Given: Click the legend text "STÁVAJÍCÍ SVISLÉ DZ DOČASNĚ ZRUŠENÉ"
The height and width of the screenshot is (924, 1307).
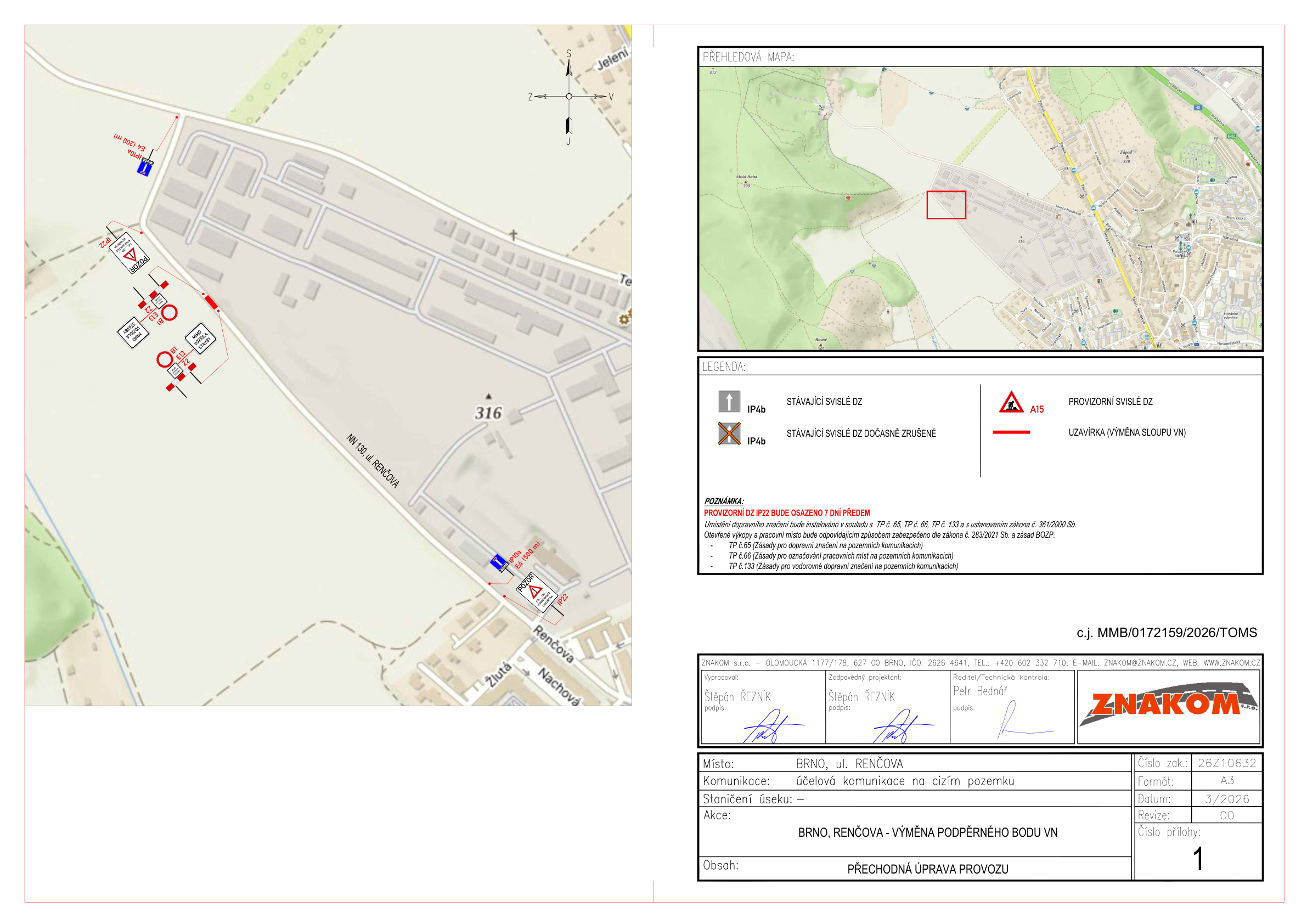Looking at the screenshot, I should 861,433.
